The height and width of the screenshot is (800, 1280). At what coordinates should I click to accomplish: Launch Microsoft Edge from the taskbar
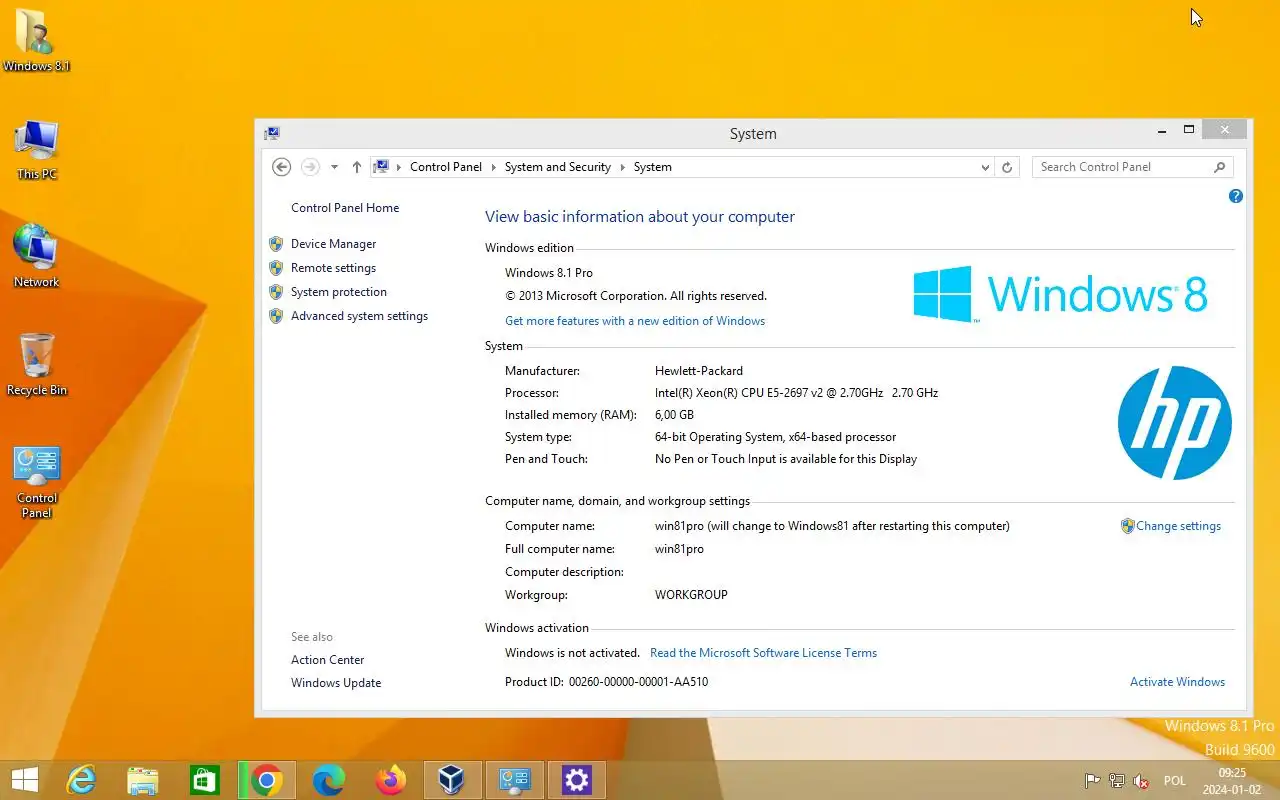pyautogui.click(x=329, y=780)
